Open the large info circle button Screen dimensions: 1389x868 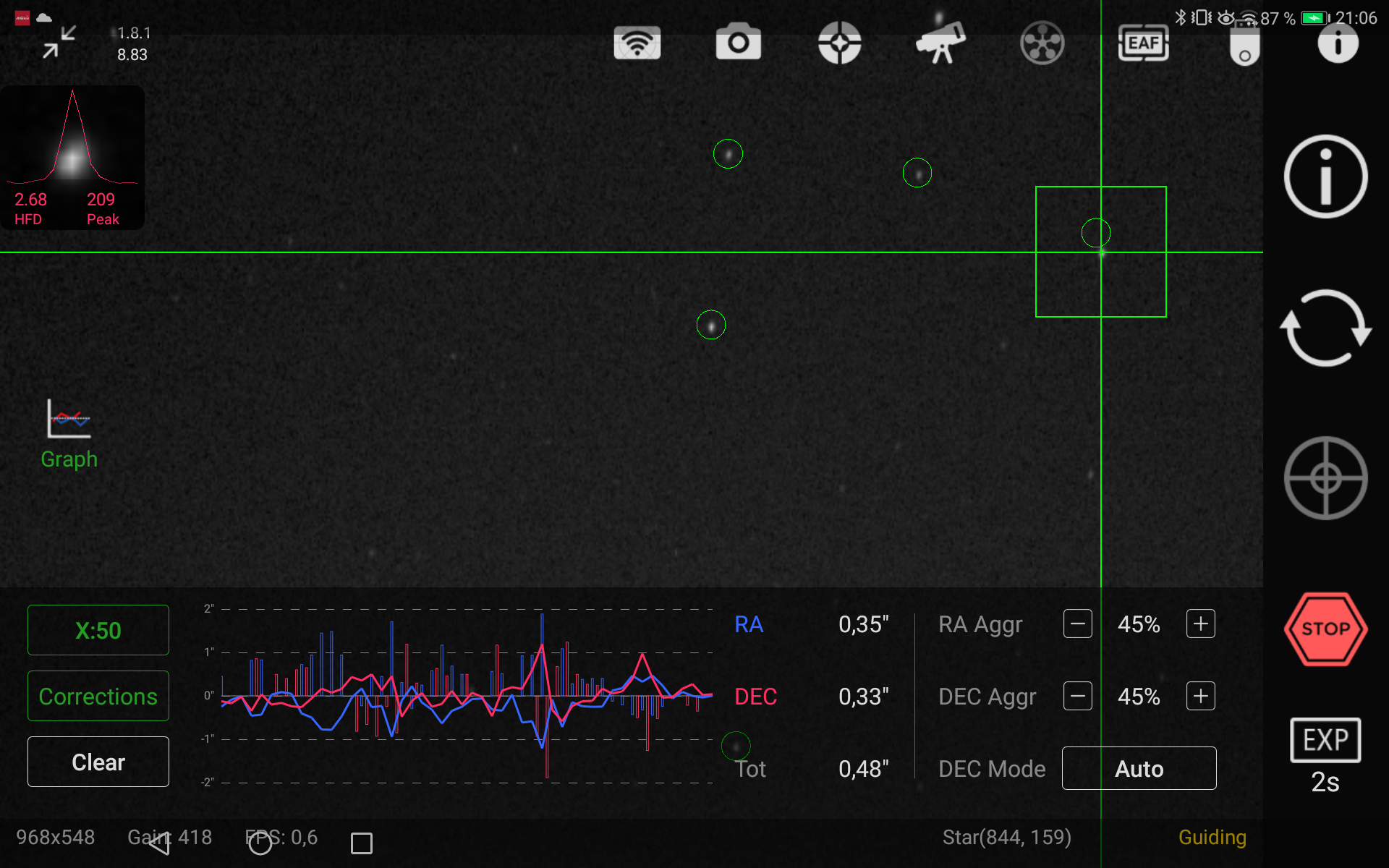click(x=1325, y=176)
